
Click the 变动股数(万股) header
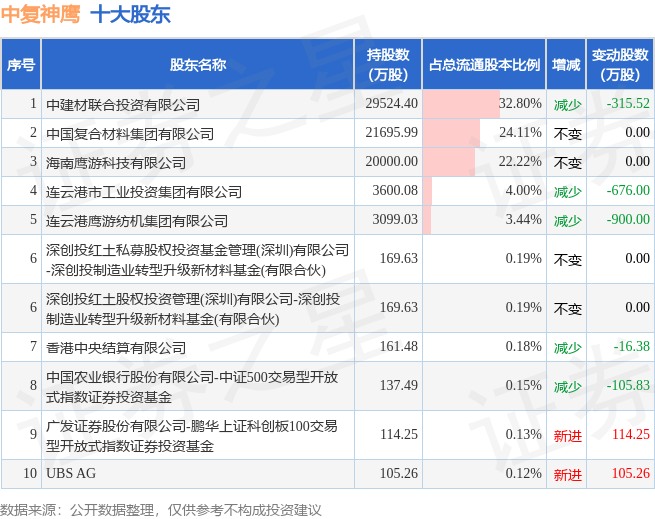tap(620, 64)
